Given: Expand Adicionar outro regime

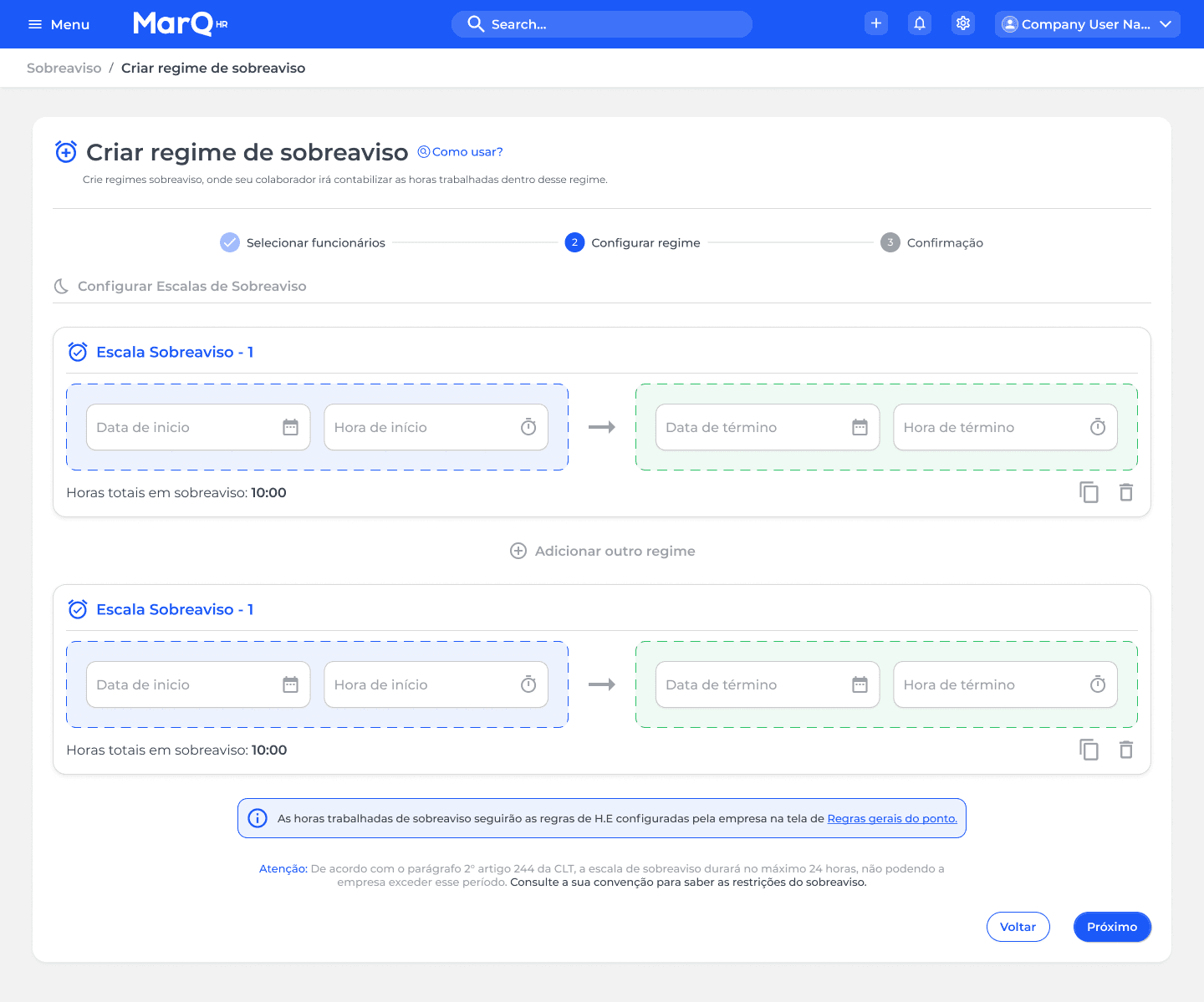Looking at the screenshot, I should (602, 551).
